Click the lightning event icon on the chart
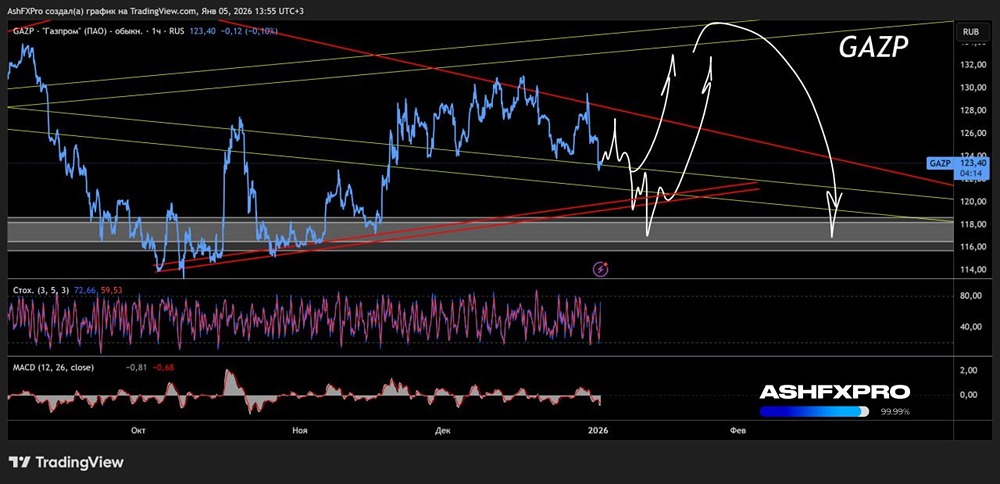The image size is (1000, 484). [601, 269]
